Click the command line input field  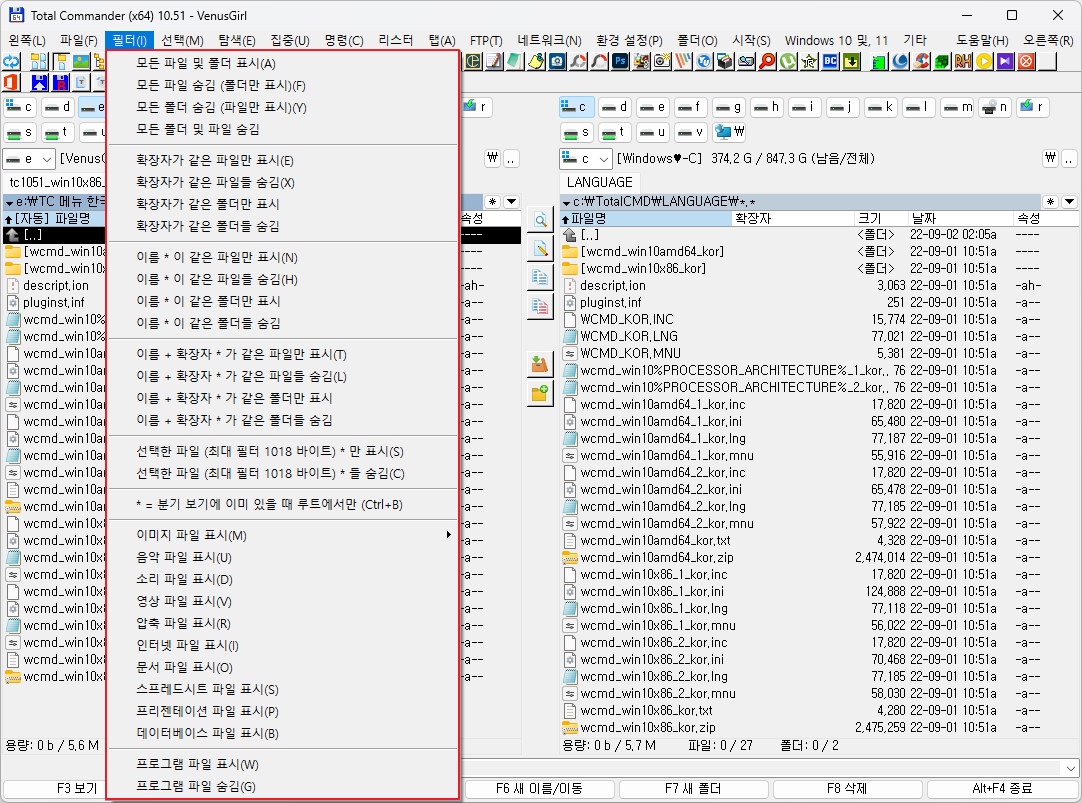759,768
